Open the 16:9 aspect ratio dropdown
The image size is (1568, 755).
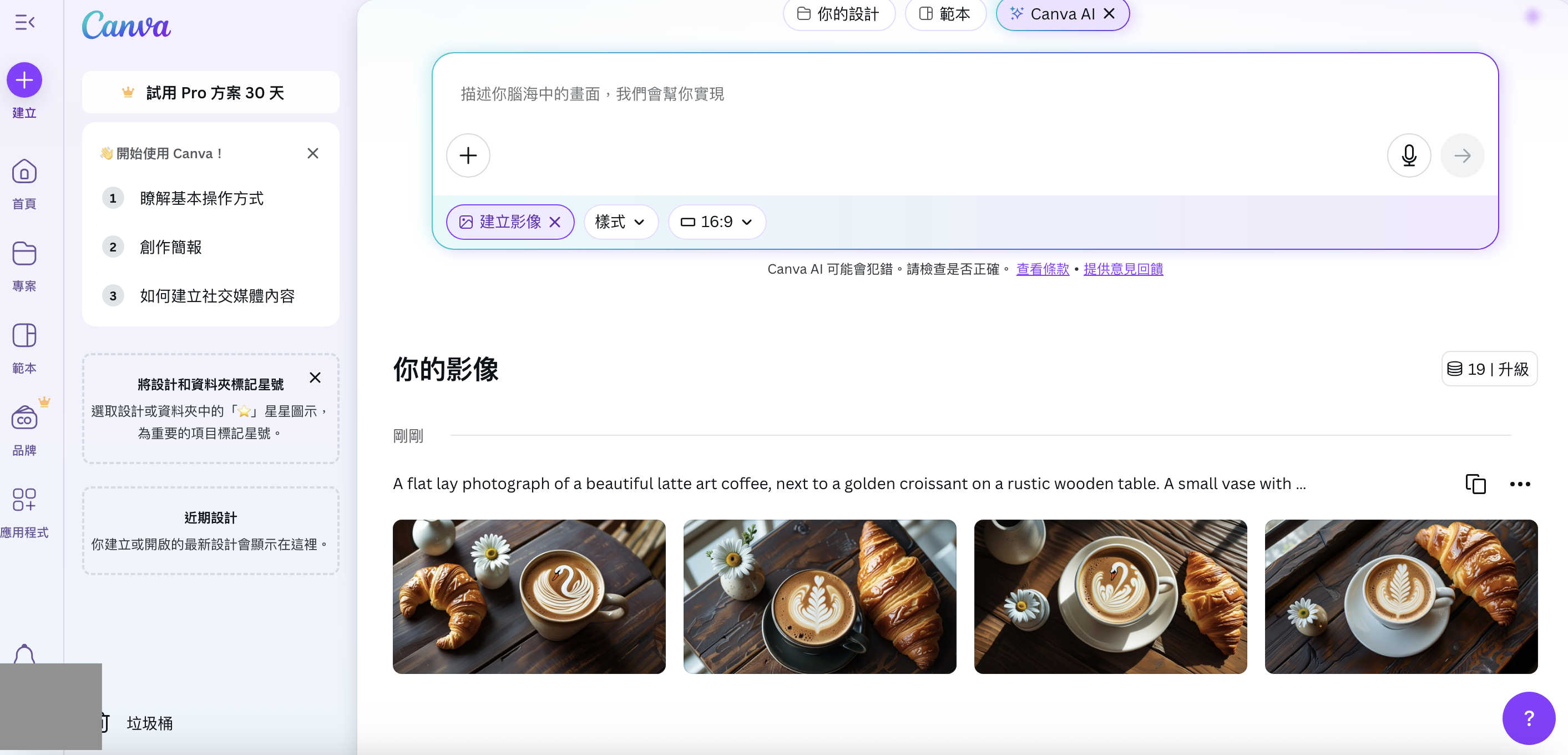(716, 222)
